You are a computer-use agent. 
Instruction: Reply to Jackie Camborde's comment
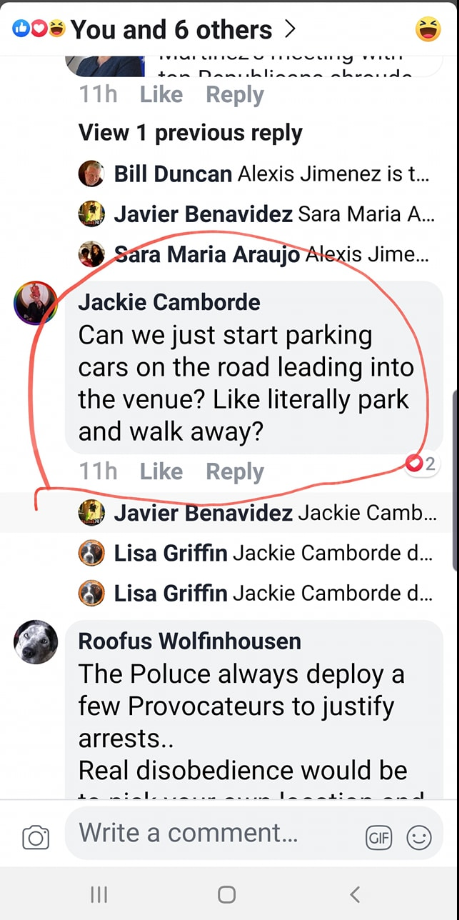pyautogui.click(x=235, y=472)
